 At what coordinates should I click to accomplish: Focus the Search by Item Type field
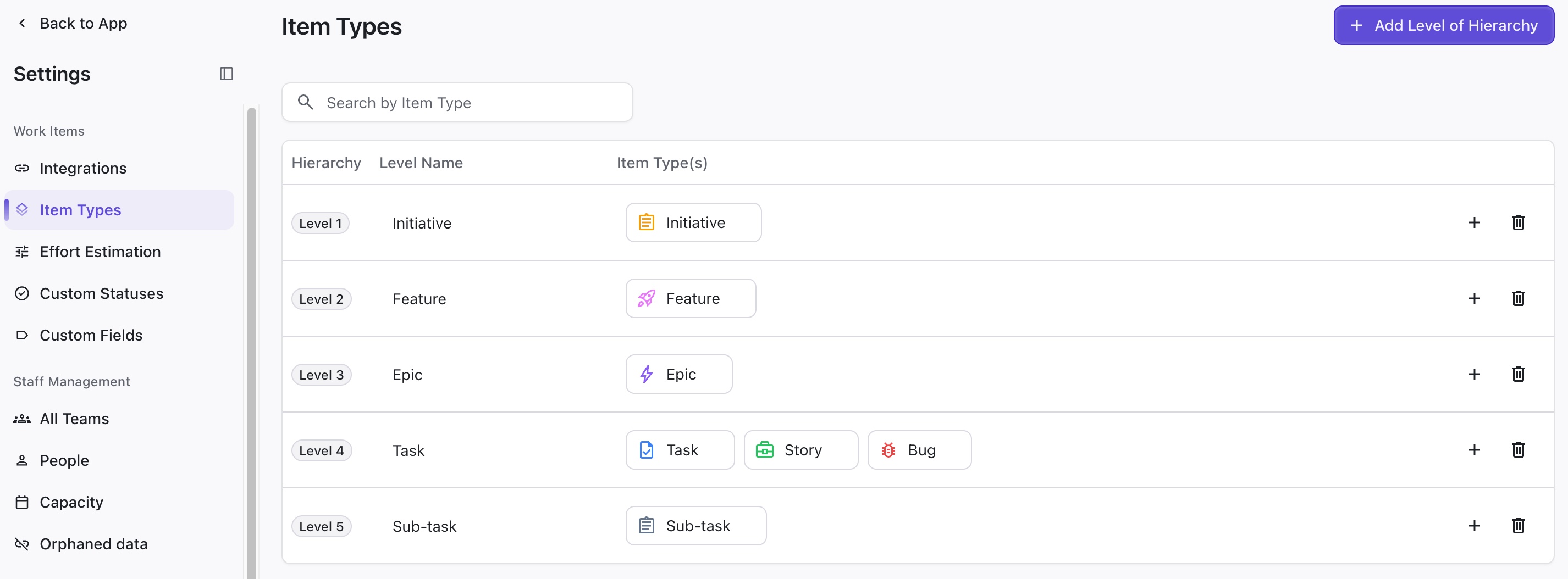[457, 102]
